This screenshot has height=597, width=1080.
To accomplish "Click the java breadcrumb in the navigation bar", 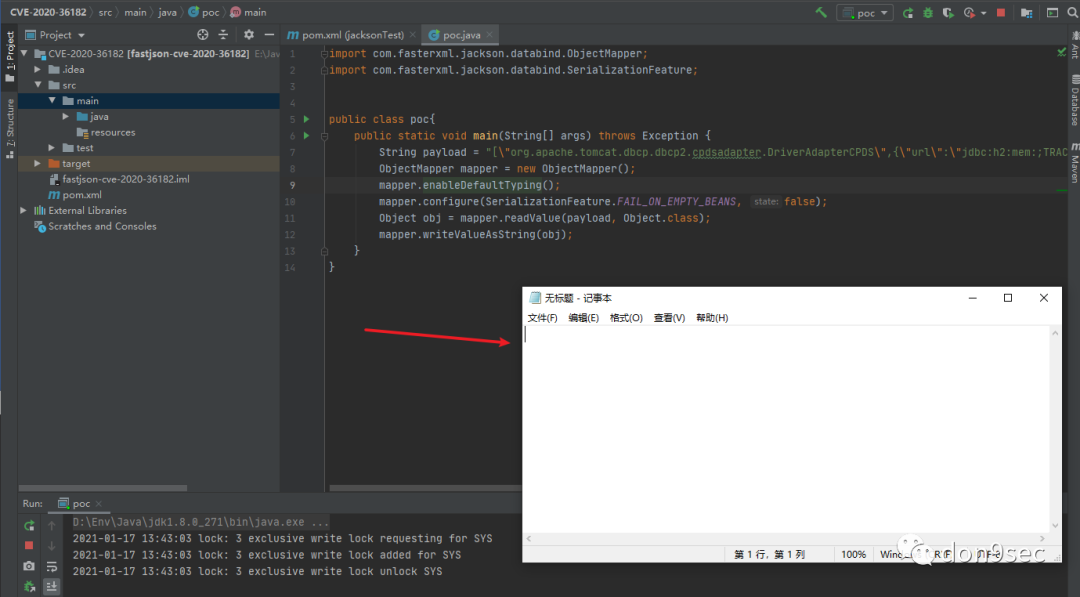I will tap(167, 12).
